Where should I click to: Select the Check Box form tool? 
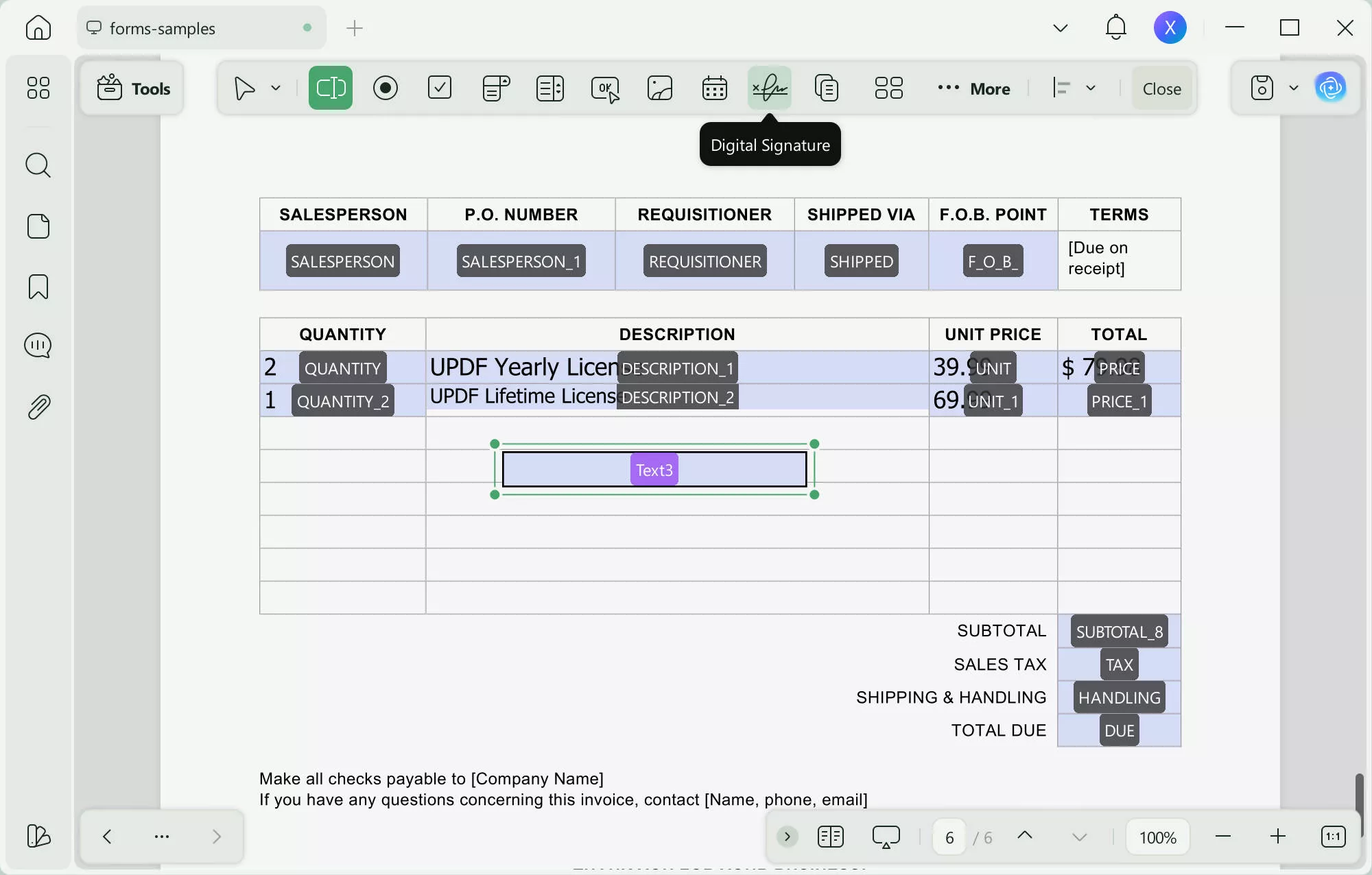(x=440, y=88)
